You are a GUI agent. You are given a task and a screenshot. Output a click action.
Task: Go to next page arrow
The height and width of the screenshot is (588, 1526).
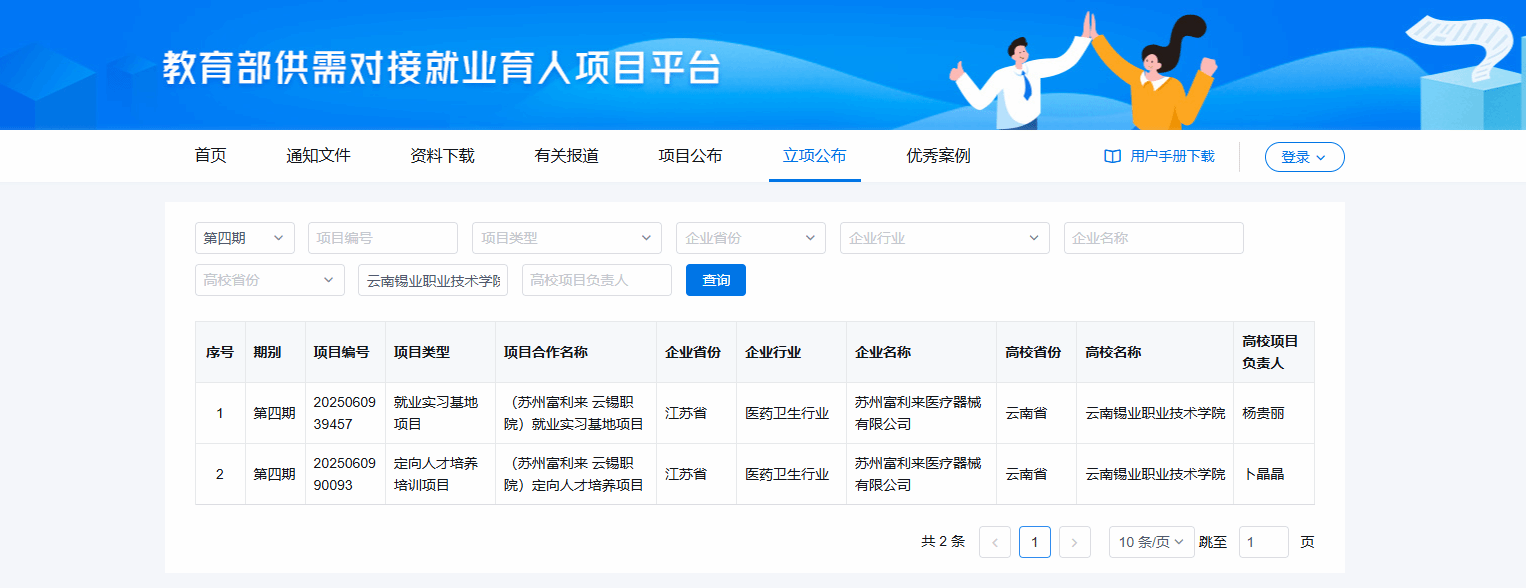(x=1074, y=542)
